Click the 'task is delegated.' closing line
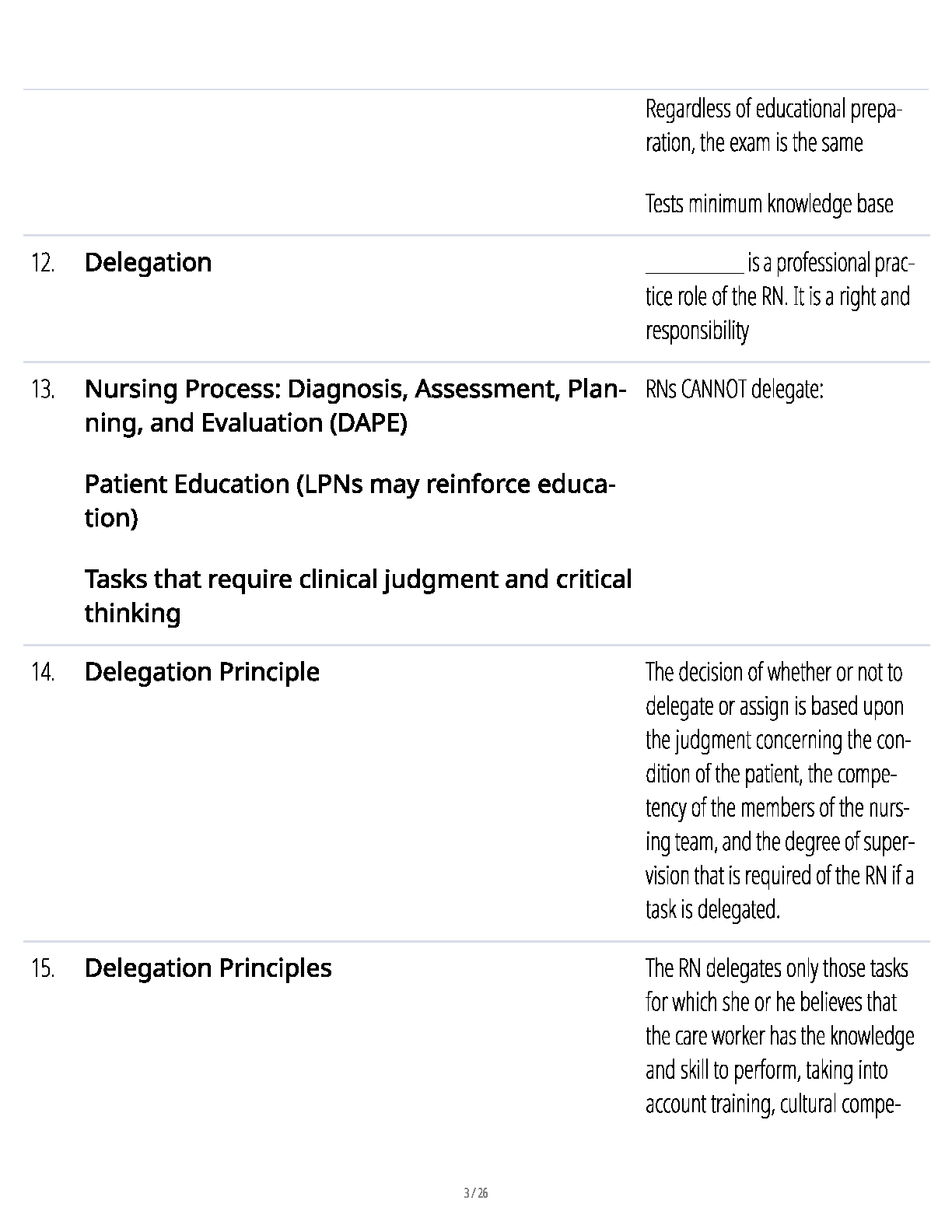Viewport: 952px width, 1232px height. 712,909
